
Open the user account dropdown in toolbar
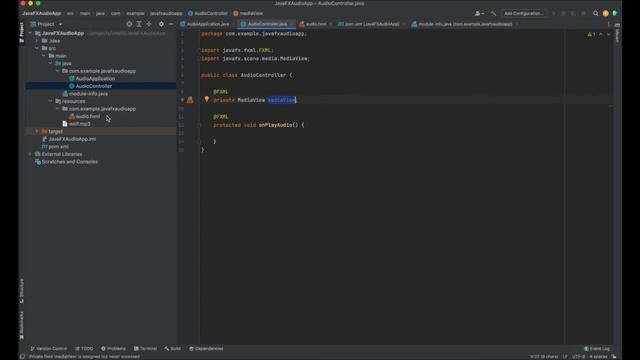(479, 13)
